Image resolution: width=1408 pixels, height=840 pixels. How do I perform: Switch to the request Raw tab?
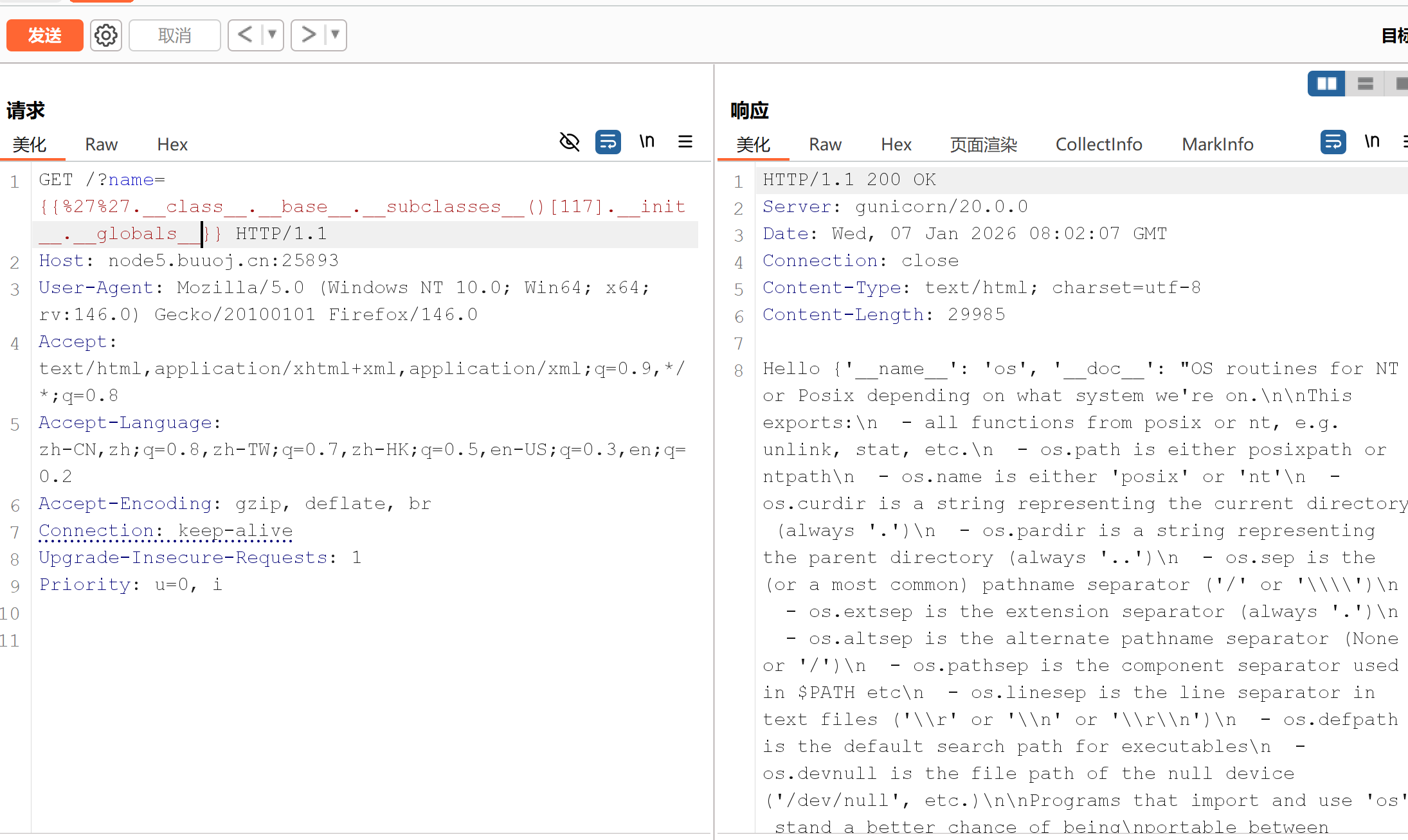(101, 145)
